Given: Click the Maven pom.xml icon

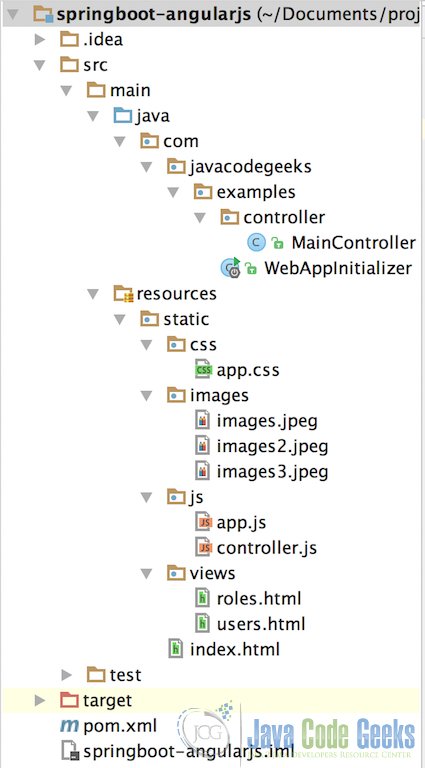Looking at the screenshot, I should point(69,726).
